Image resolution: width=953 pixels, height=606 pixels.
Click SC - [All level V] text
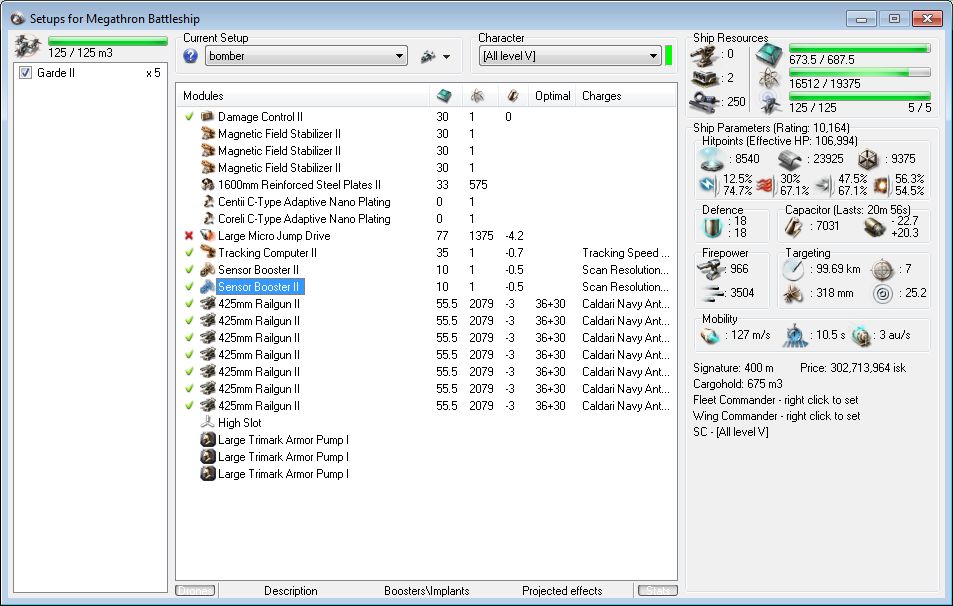coord(731,432)
